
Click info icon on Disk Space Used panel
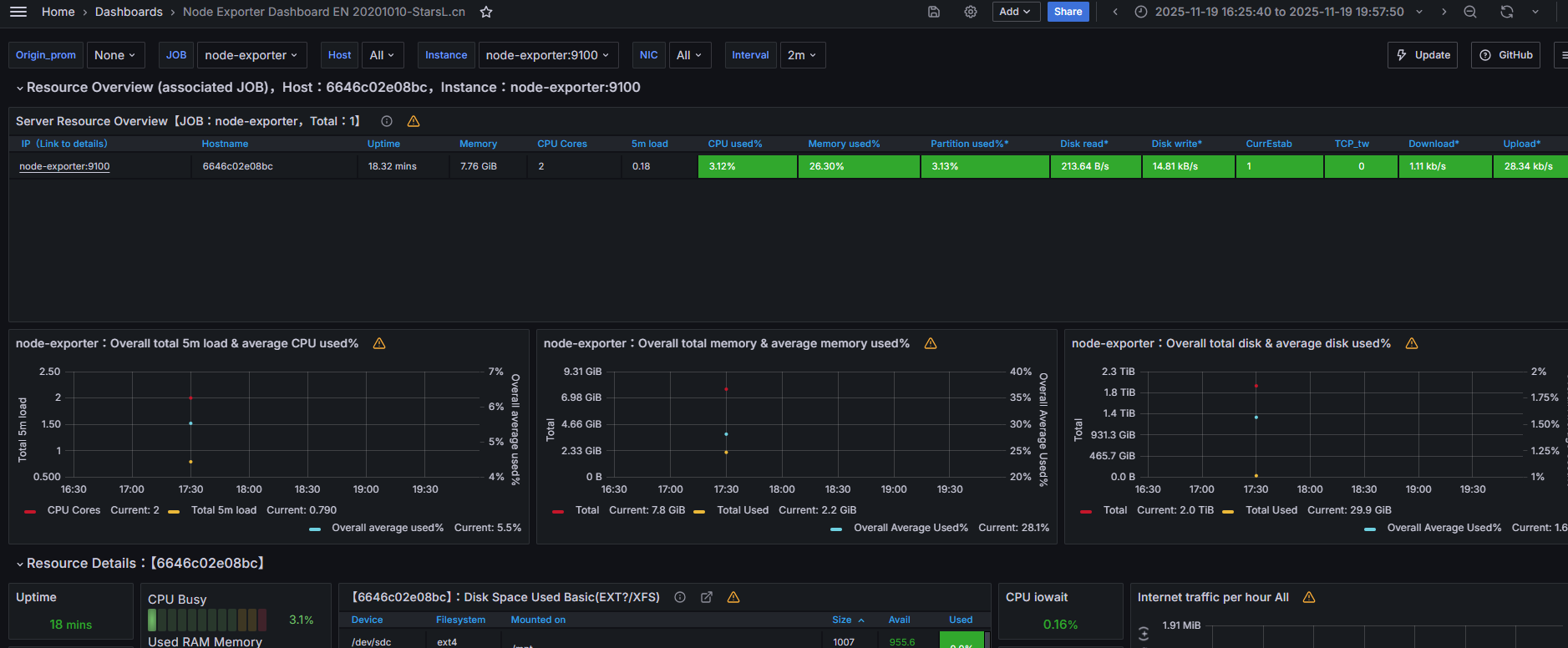(680, 597)
